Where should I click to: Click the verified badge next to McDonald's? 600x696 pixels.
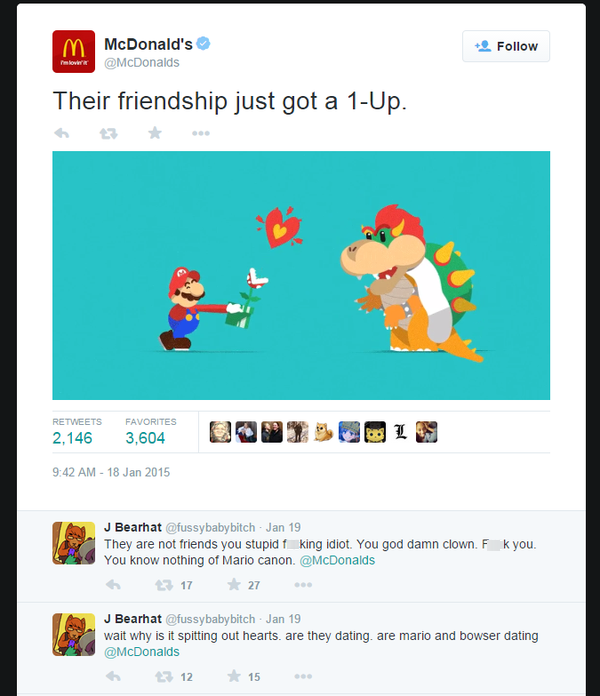pyautogui.click(x=203, y=44)
